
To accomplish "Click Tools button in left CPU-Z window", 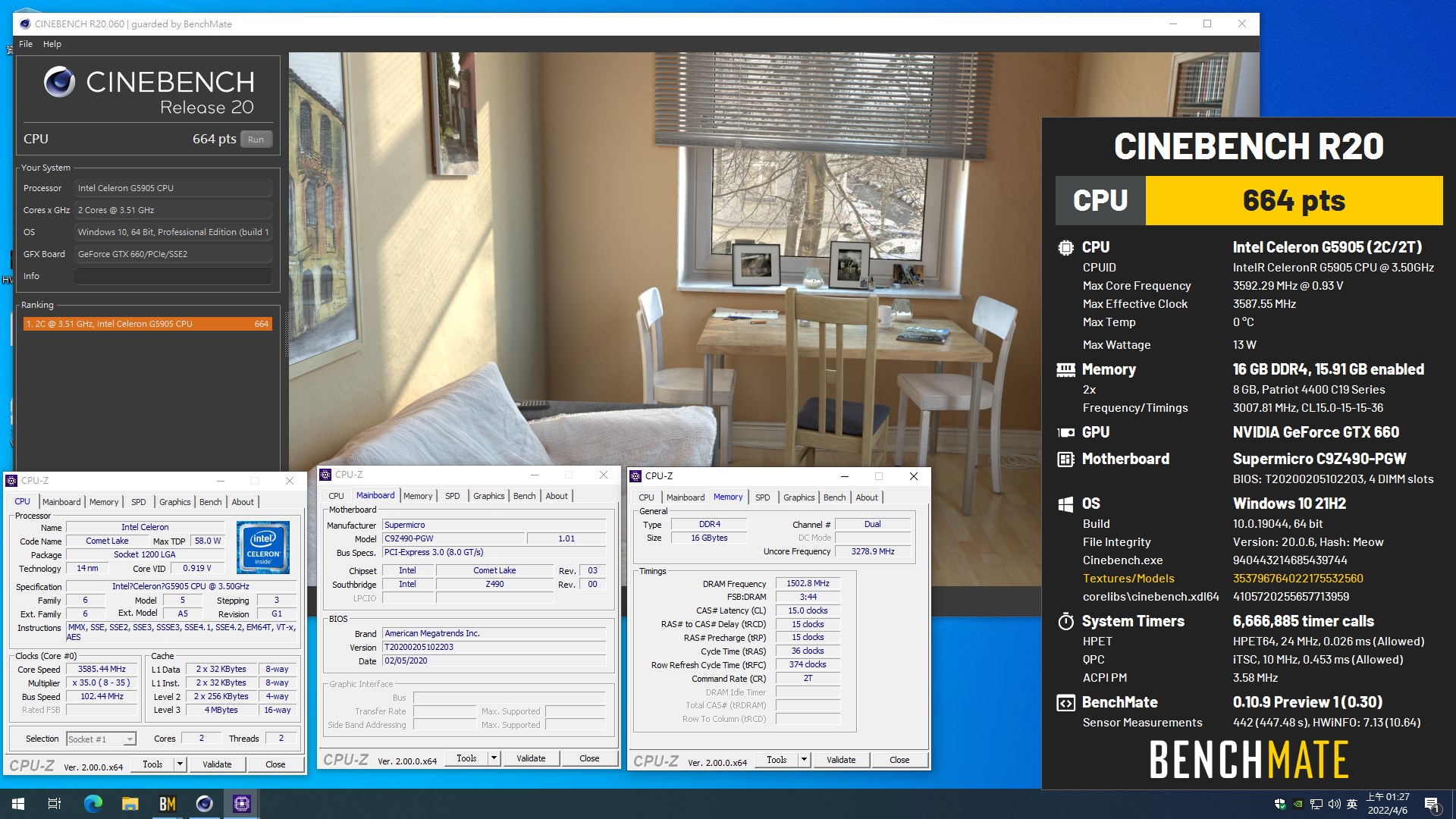I will (x=152, y=764).
